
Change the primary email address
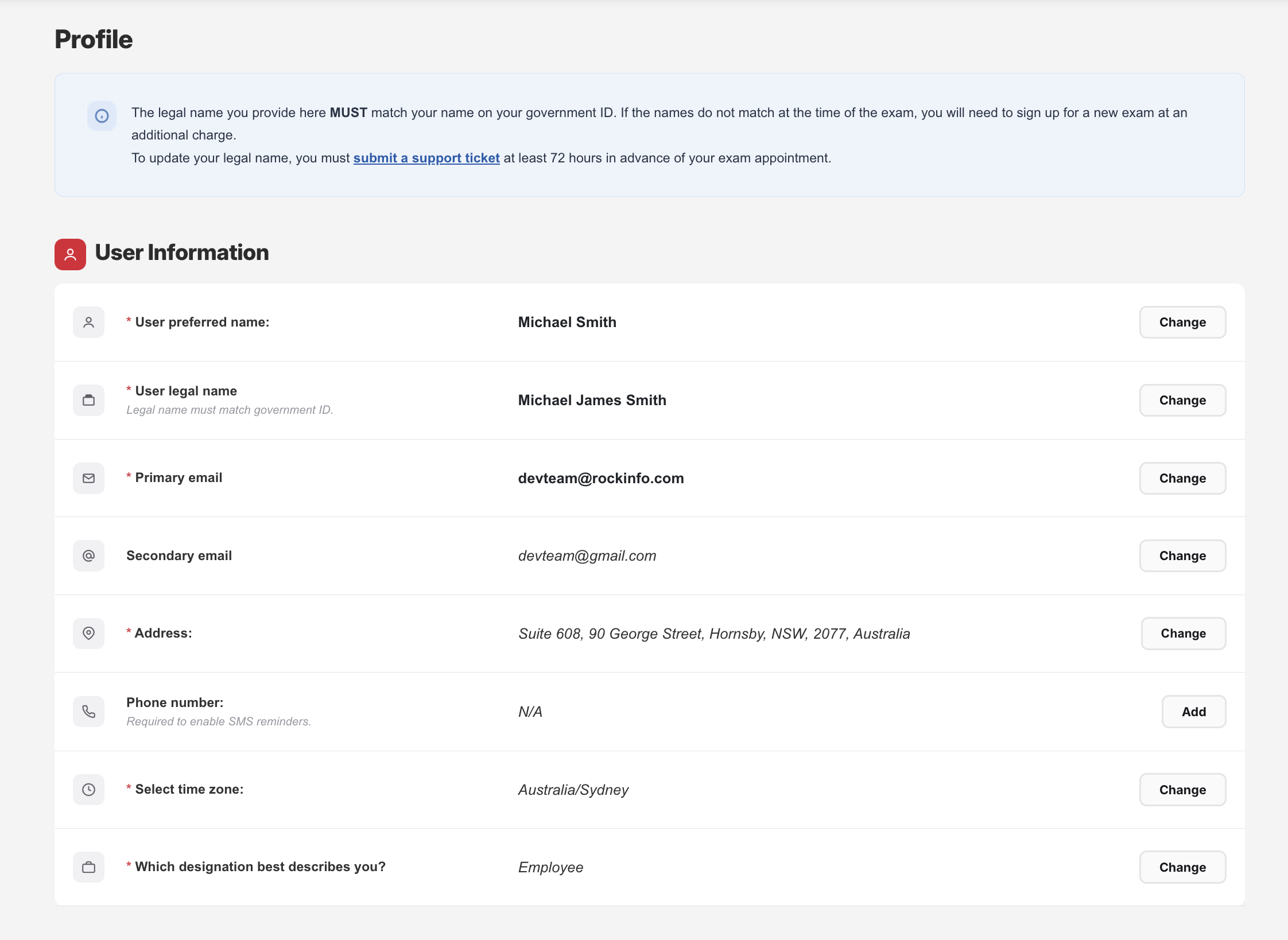coord(1182,478)
